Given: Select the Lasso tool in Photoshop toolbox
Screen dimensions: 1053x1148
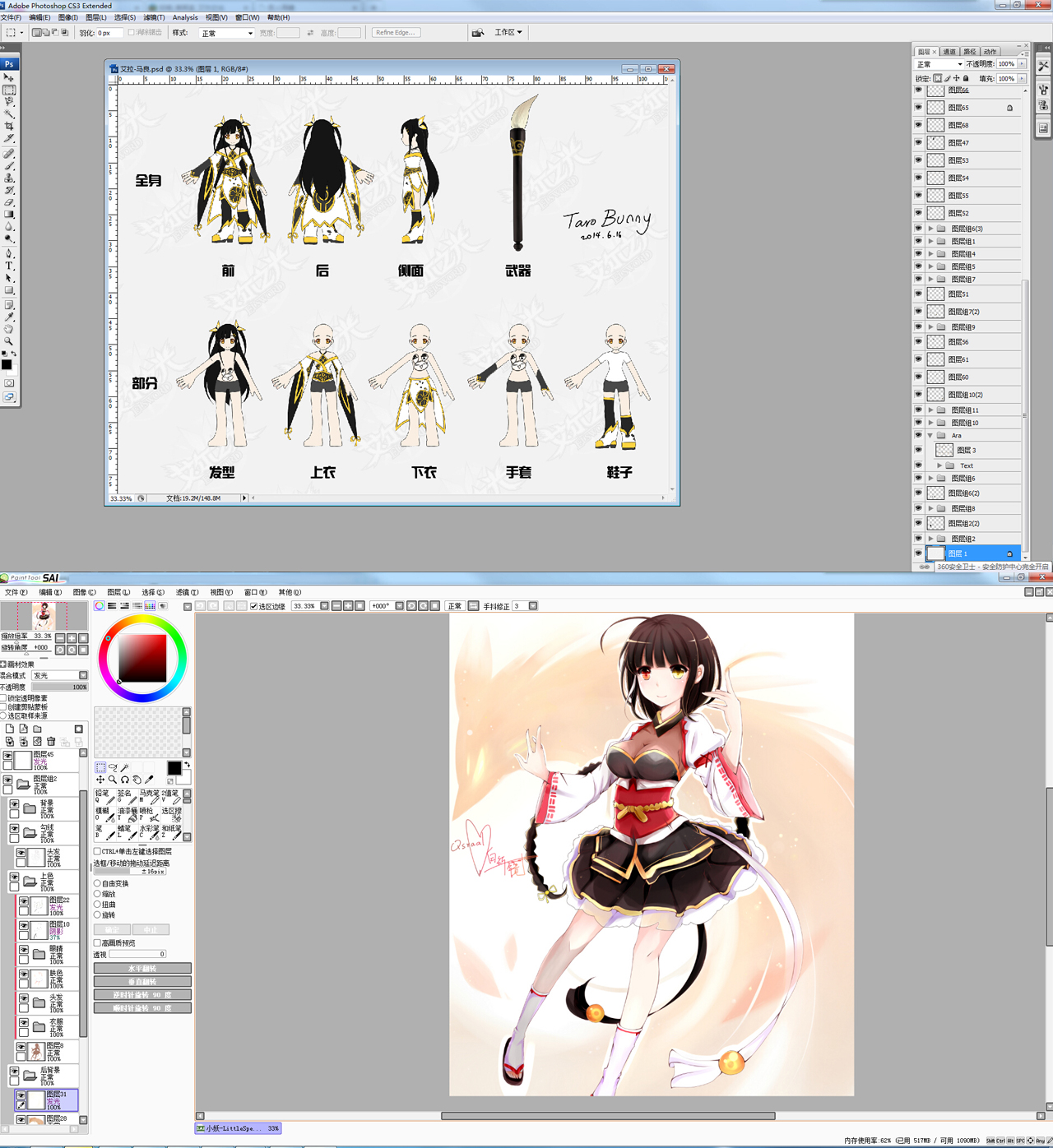Looking at the screenshot, I should point(9,101).
